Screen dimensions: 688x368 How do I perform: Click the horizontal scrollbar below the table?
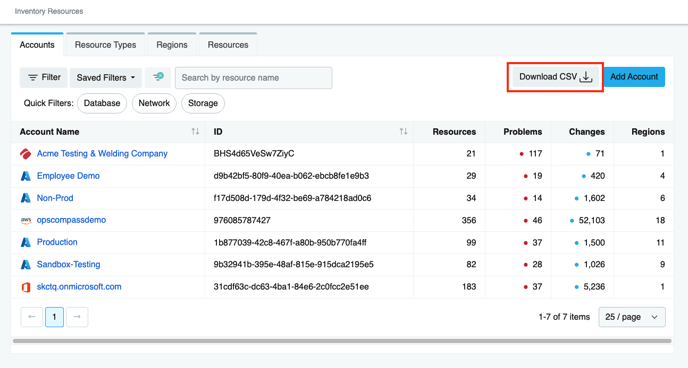click(x=342, y=341)
